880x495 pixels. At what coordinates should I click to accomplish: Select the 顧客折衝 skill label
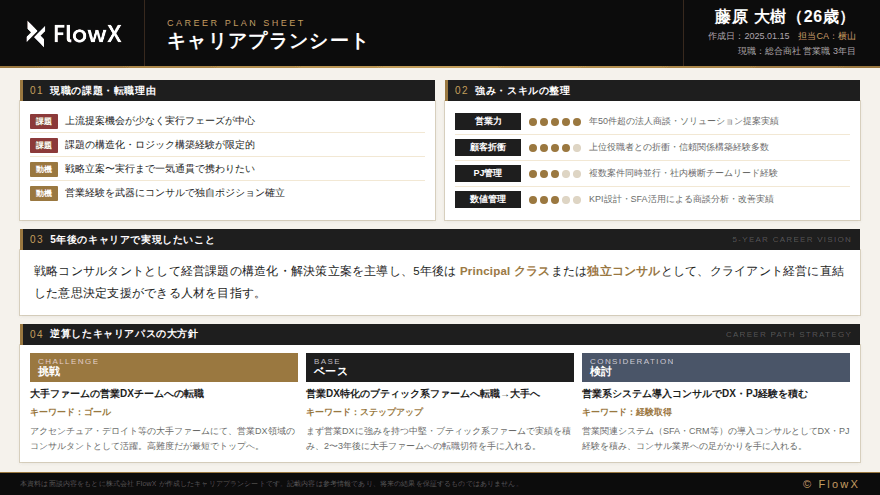(x=487, y=148)
